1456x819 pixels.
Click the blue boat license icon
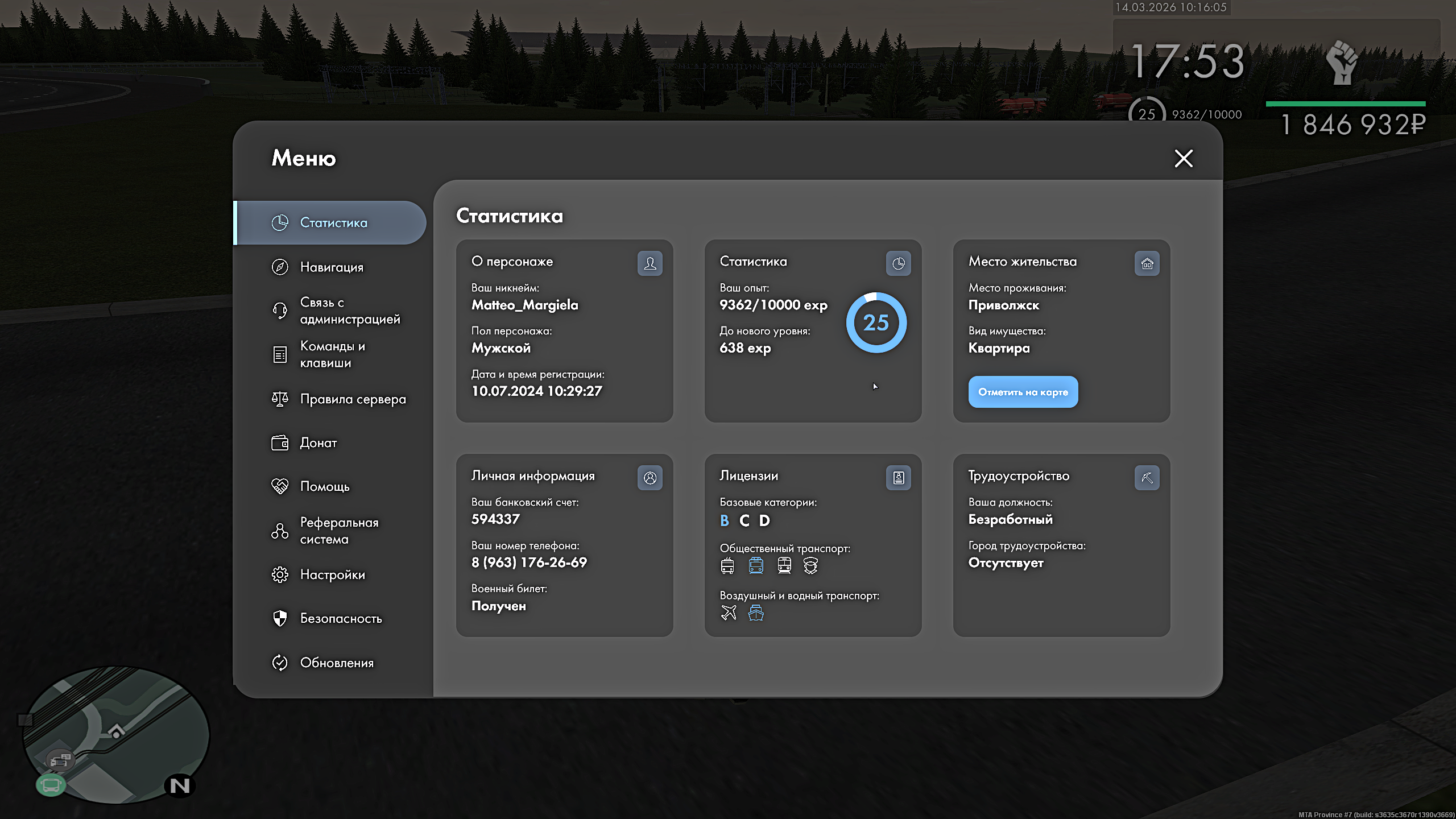(755, 613)
